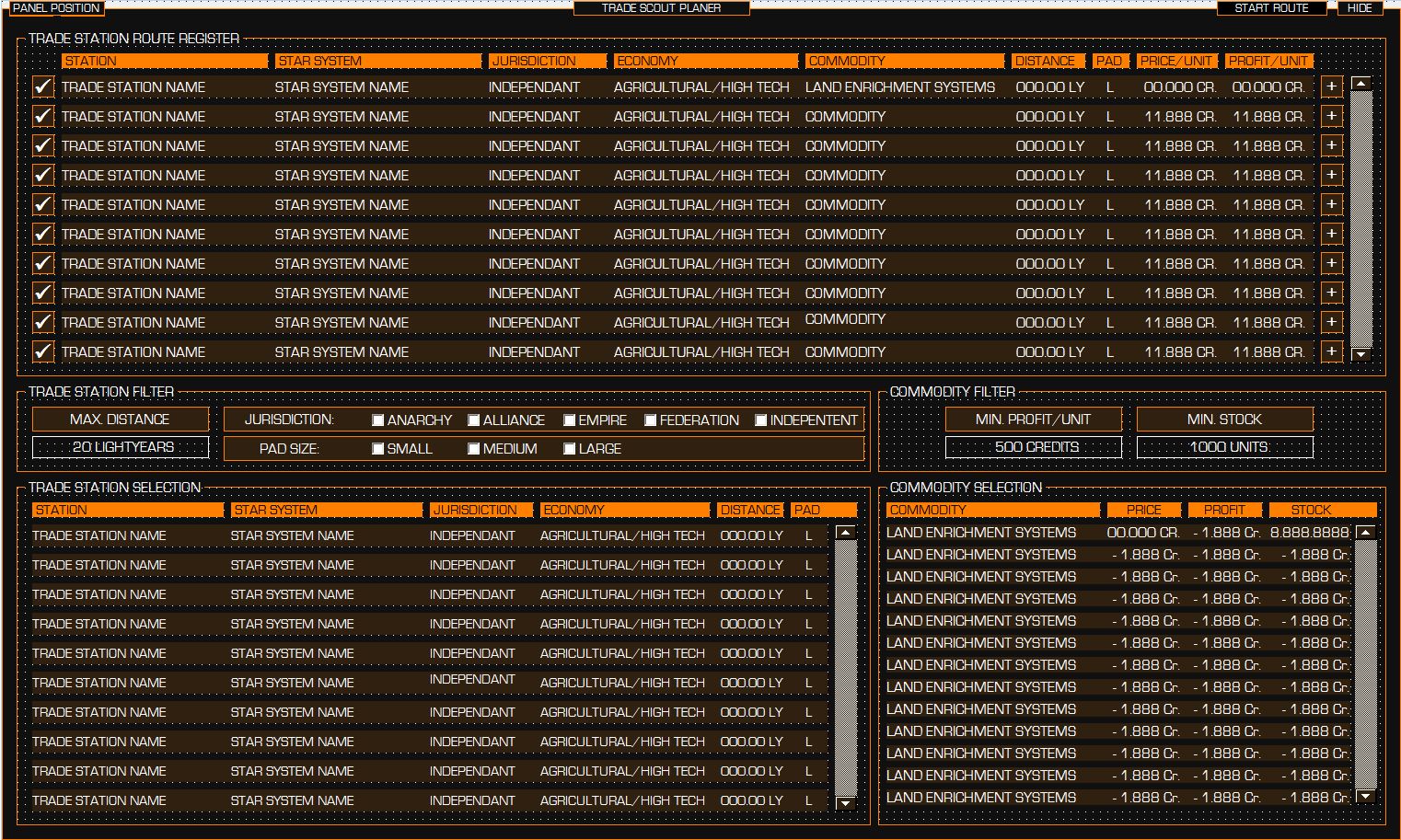
Task: Sort route register by Station column
Action: point(165,61)
